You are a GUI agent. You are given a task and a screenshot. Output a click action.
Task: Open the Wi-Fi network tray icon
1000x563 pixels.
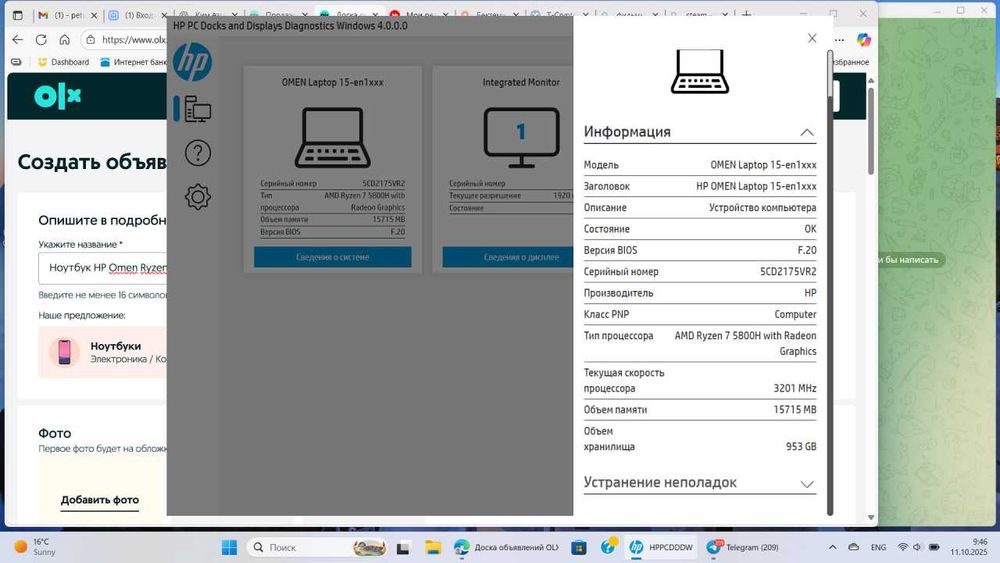coord(902,547)
